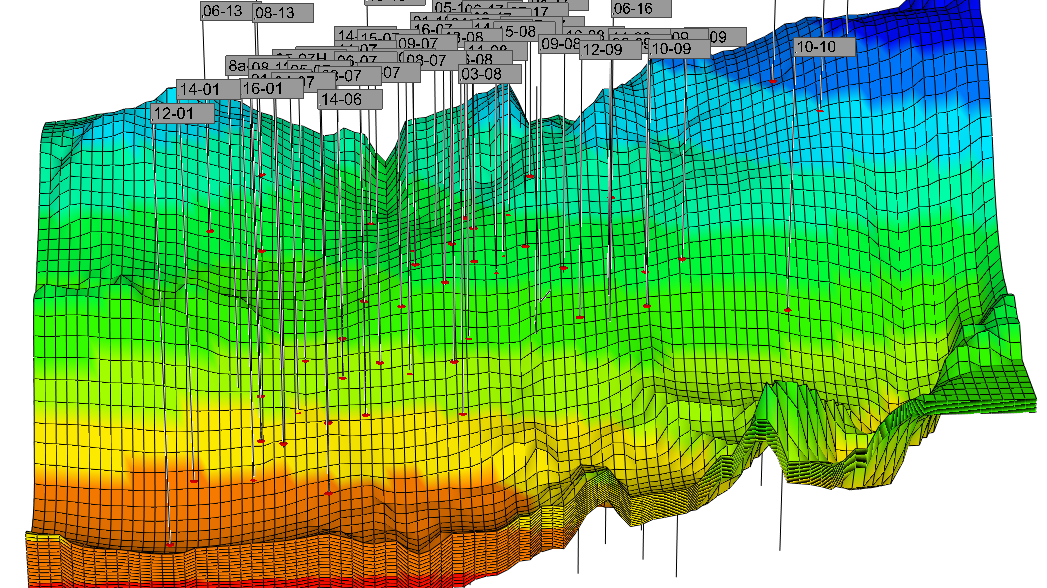
Task: Pick the 16-01 well label
Action: tap(272, 89)
